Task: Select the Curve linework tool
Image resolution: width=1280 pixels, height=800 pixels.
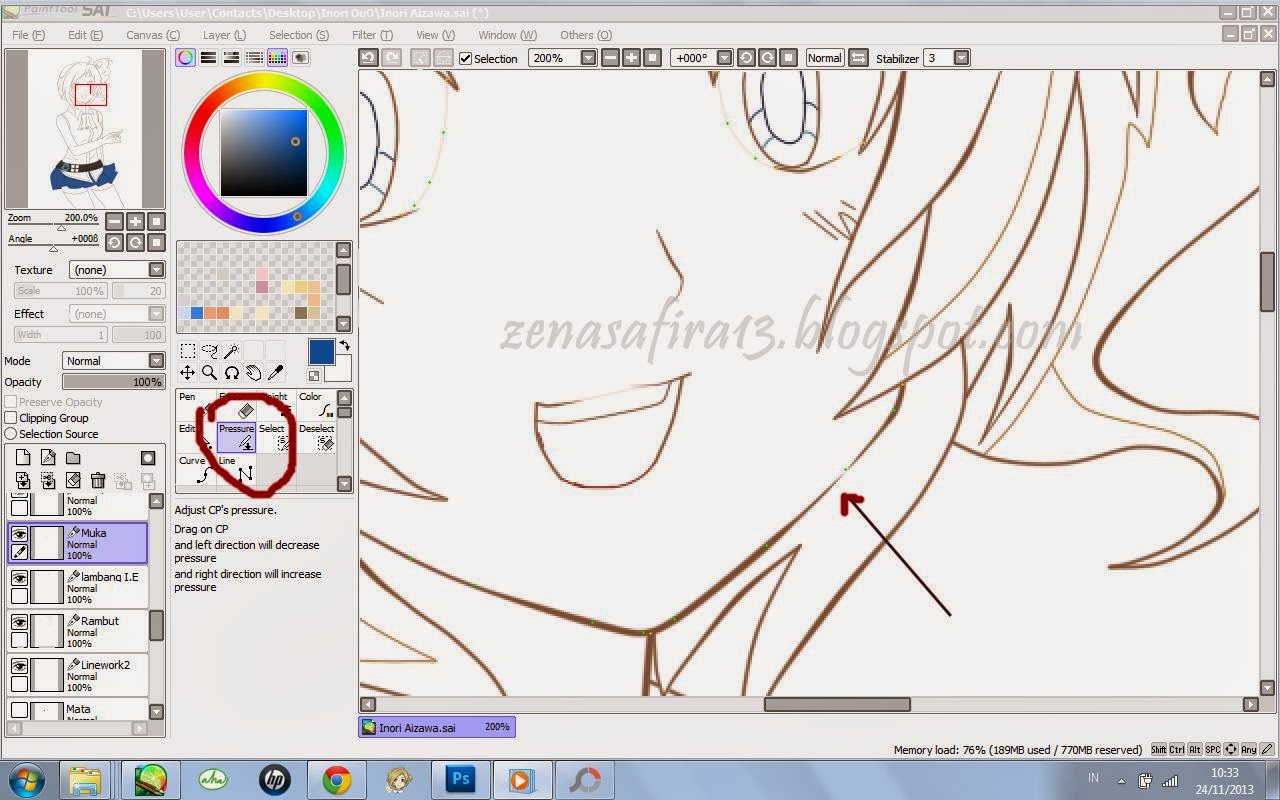Action: (x=196, y=470)
